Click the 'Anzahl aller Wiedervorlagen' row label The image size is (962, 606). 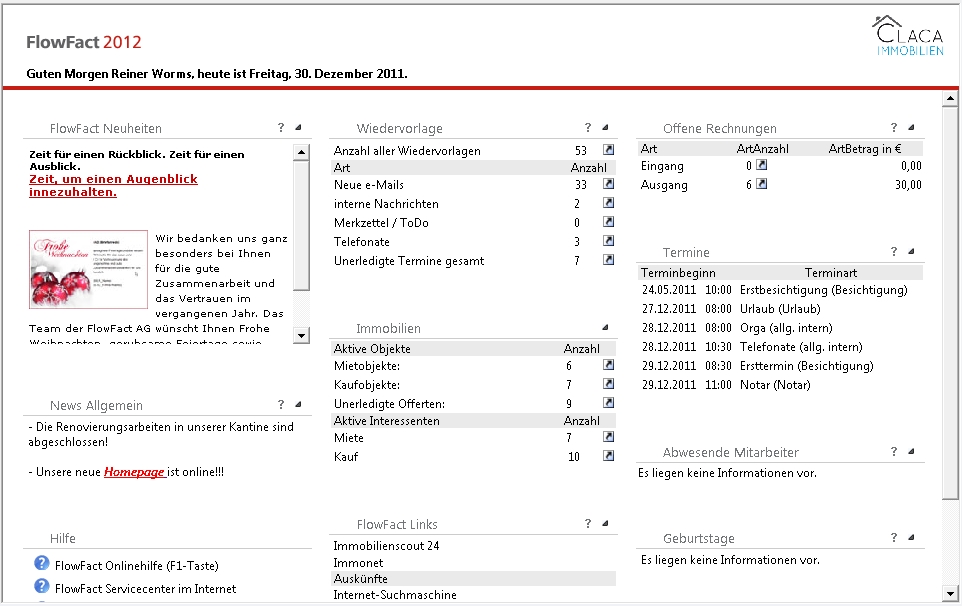407,150
